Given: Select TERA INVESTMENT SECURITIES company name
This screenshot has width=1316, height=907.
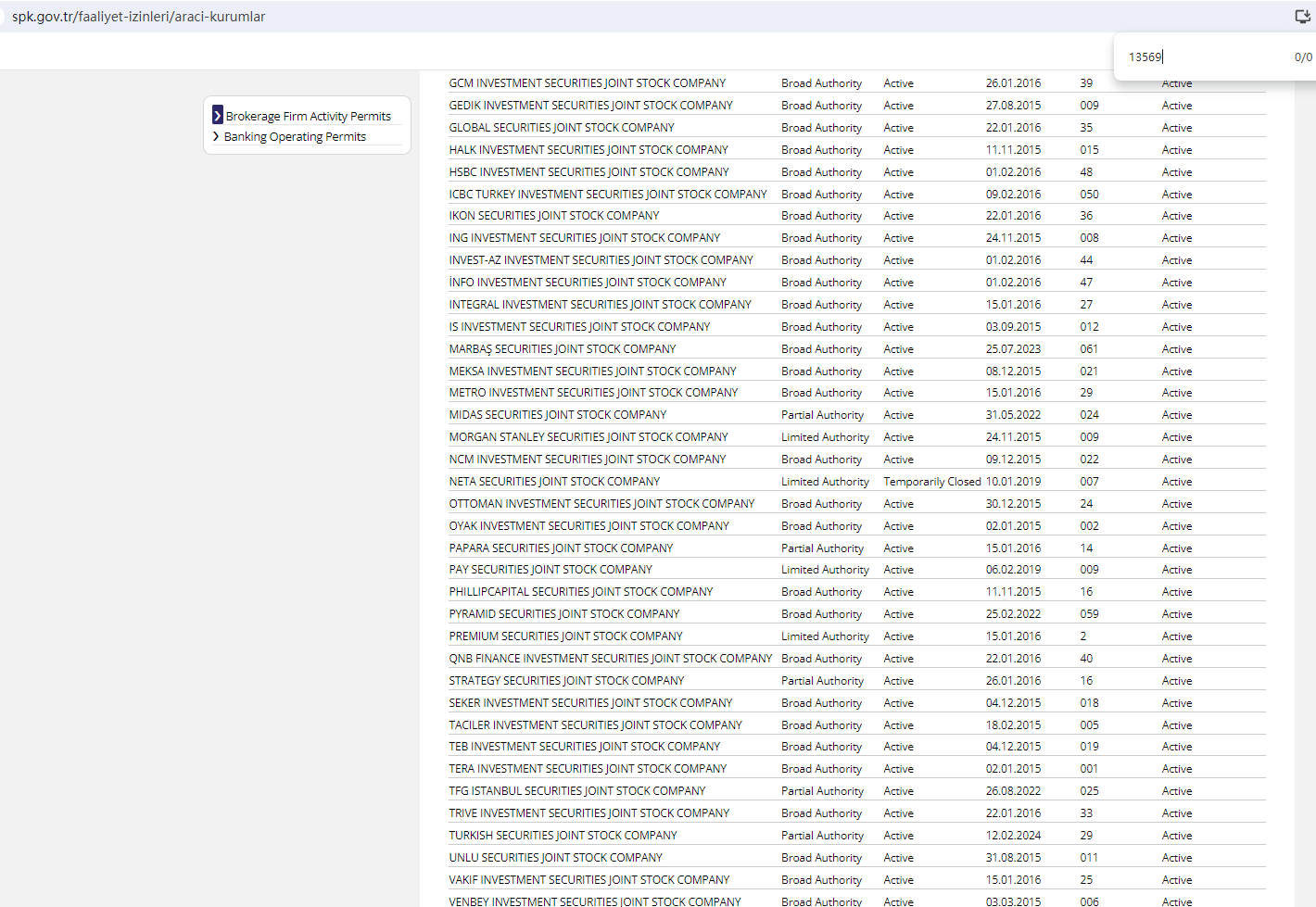Looking at the screenshot, I should click(x=588, y=769).
